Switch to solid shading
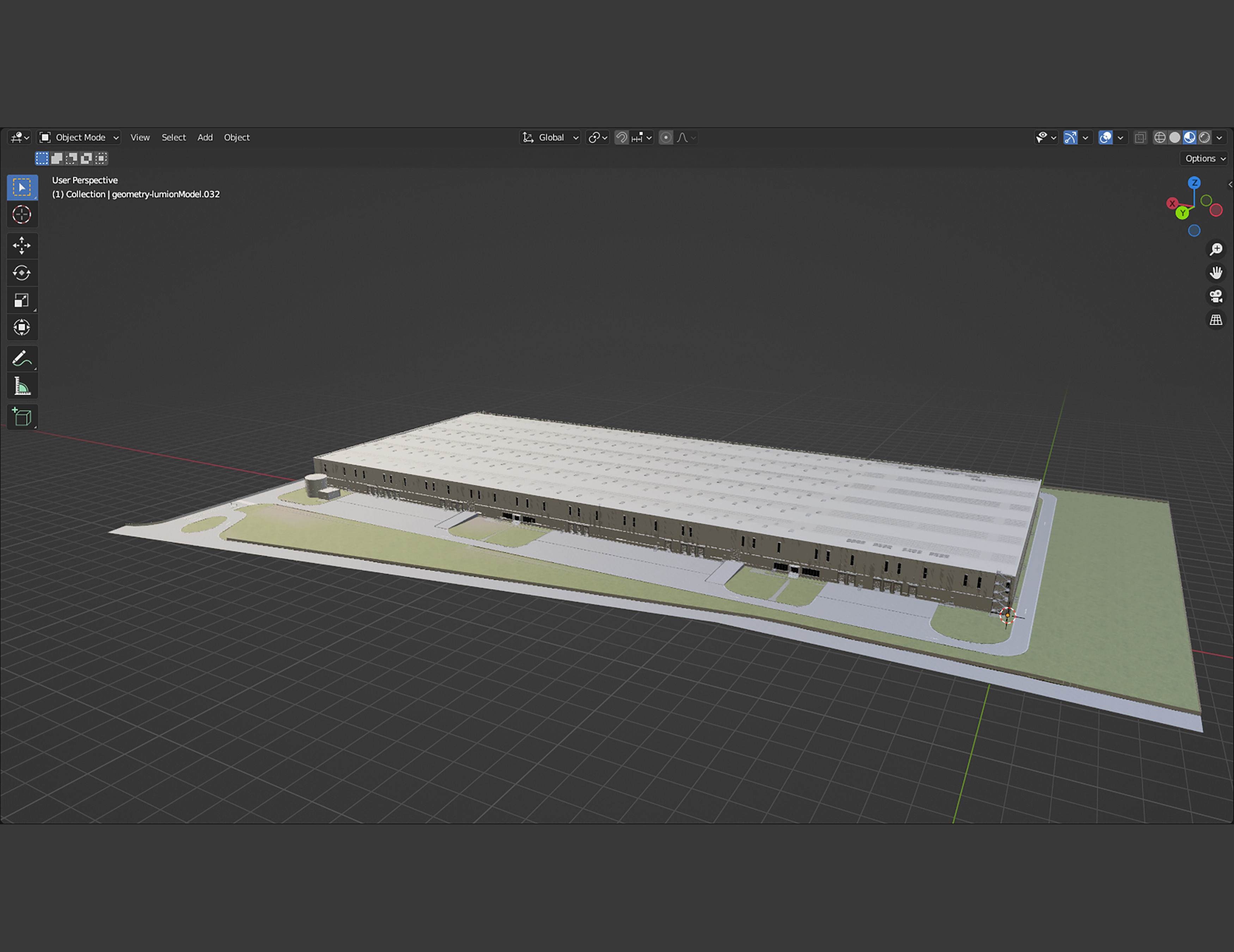 click(1175, 137)
